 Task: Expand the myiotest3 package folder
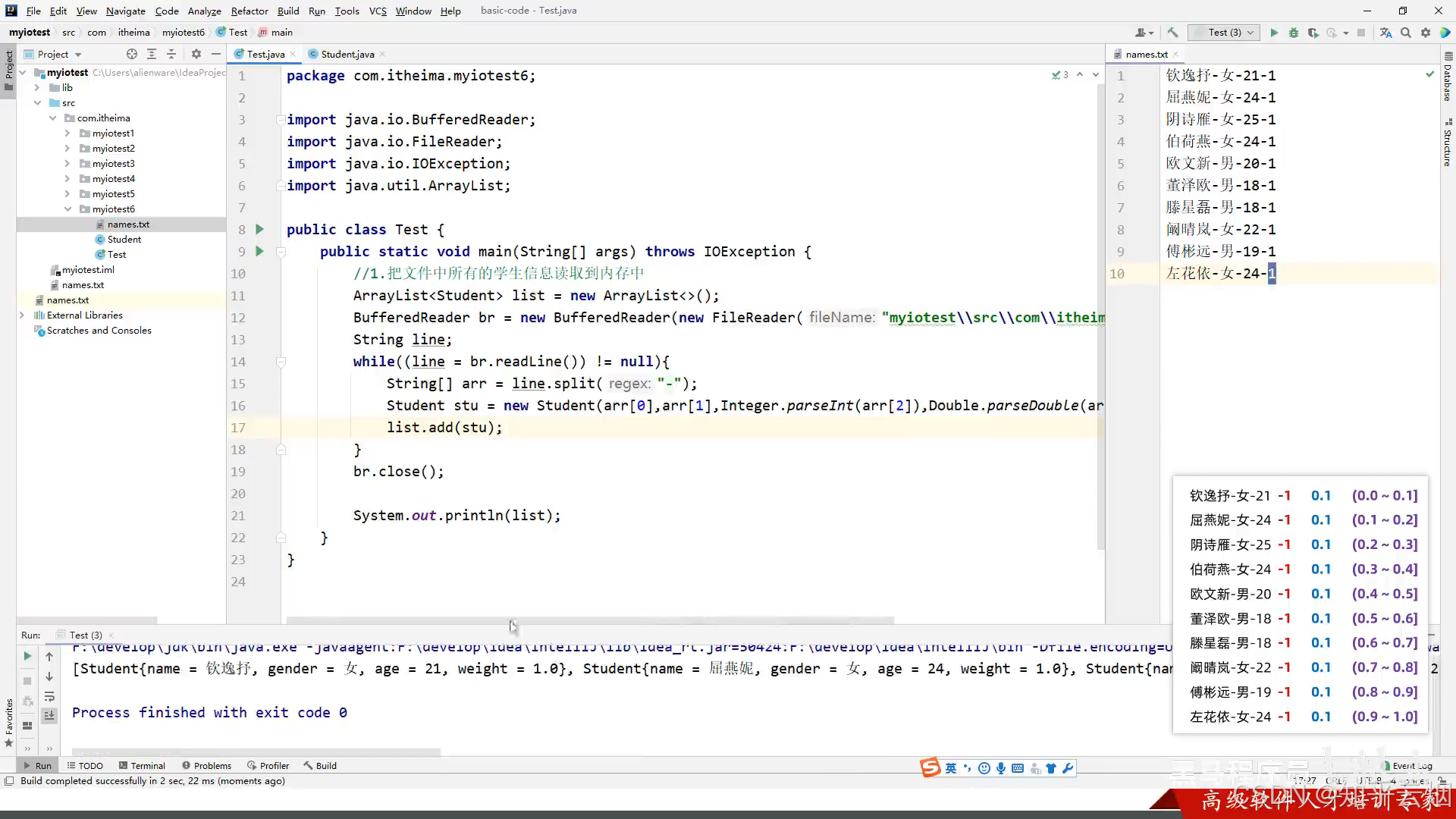(x=67, y=164)
